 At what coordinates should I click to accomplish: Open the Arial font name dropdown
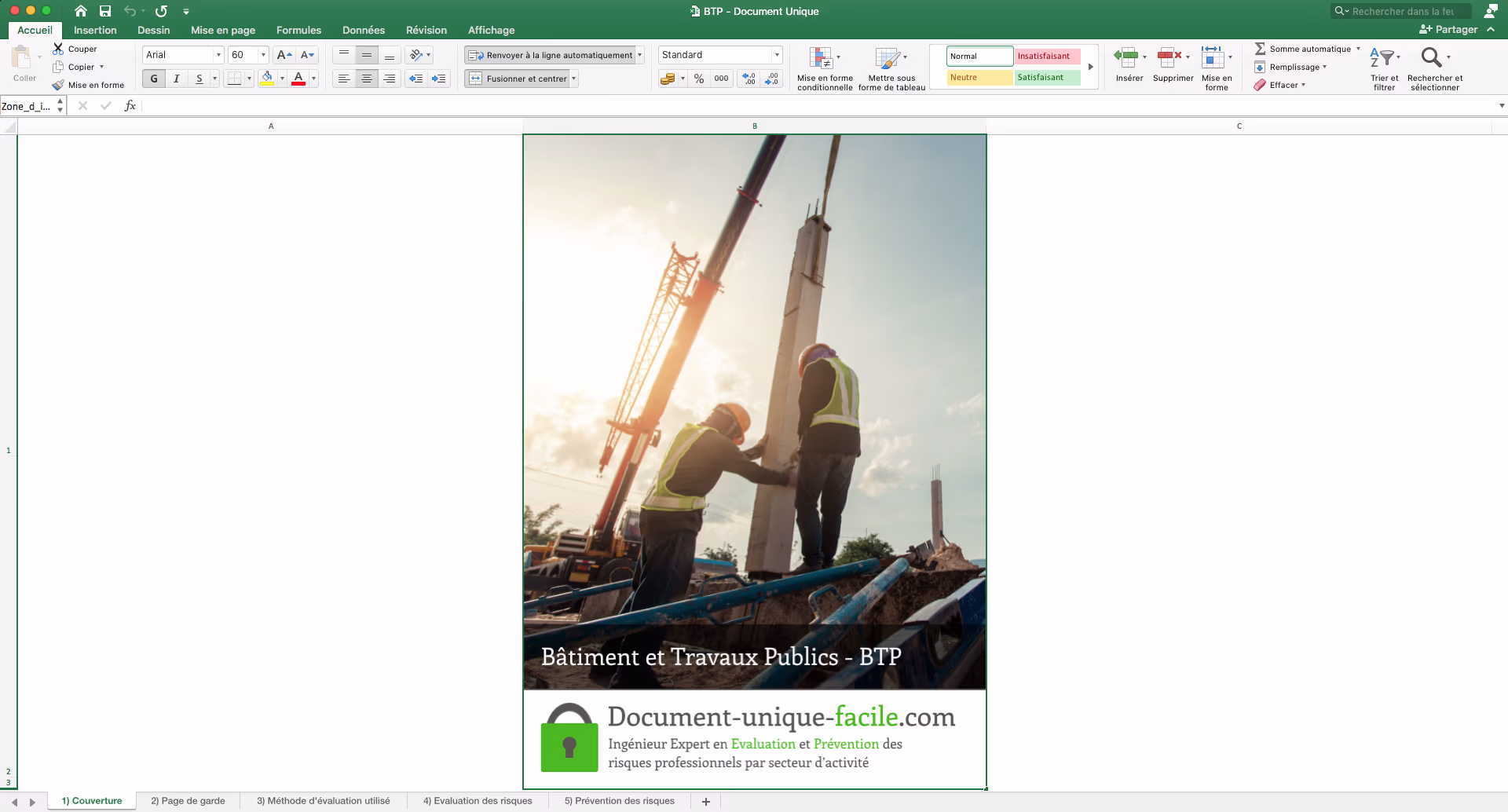click(218, 55)
